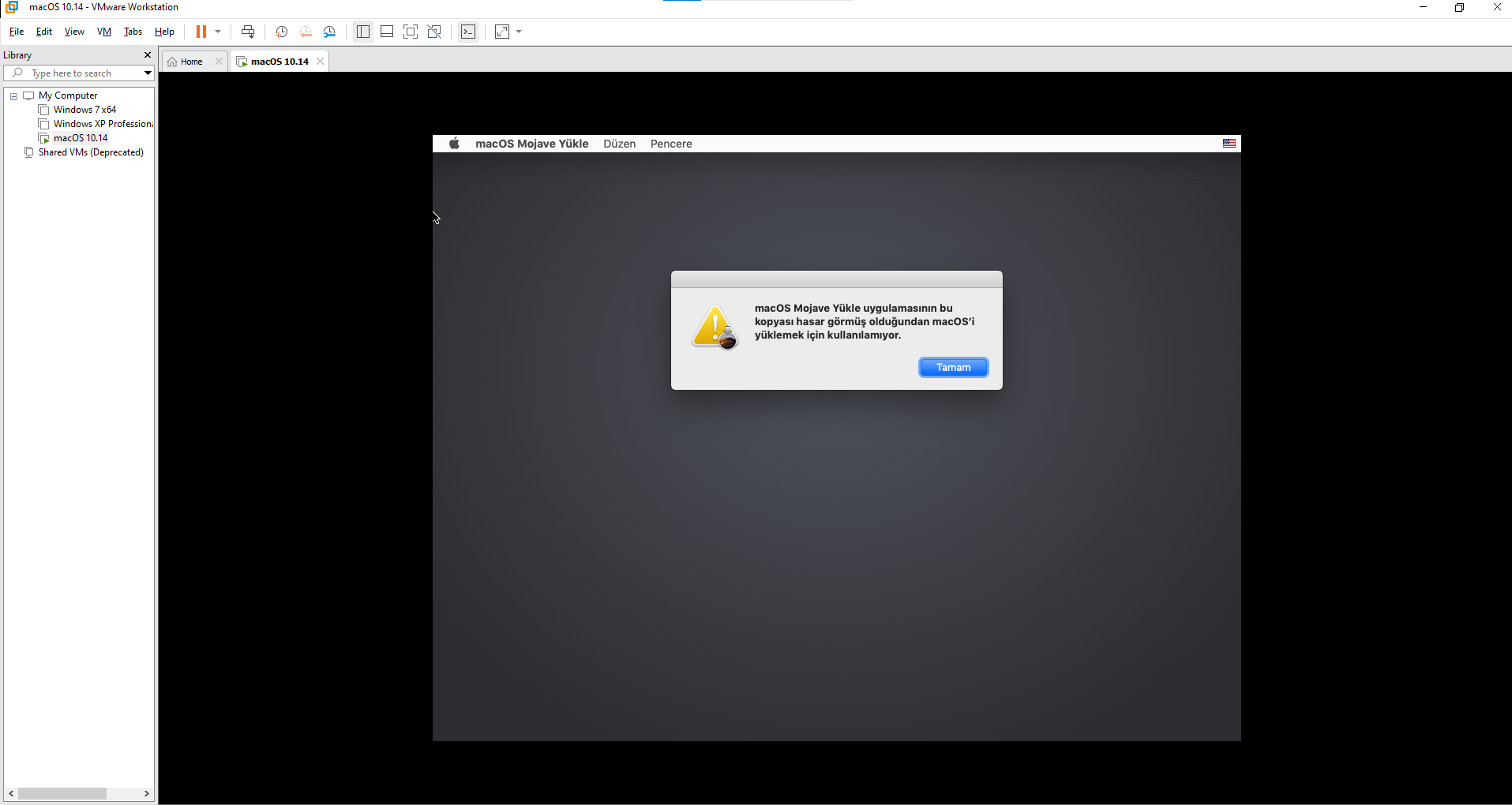Click the library horizontal scrollbar thumb
Screen dimensions: 1512x805
tap(62, 793)
